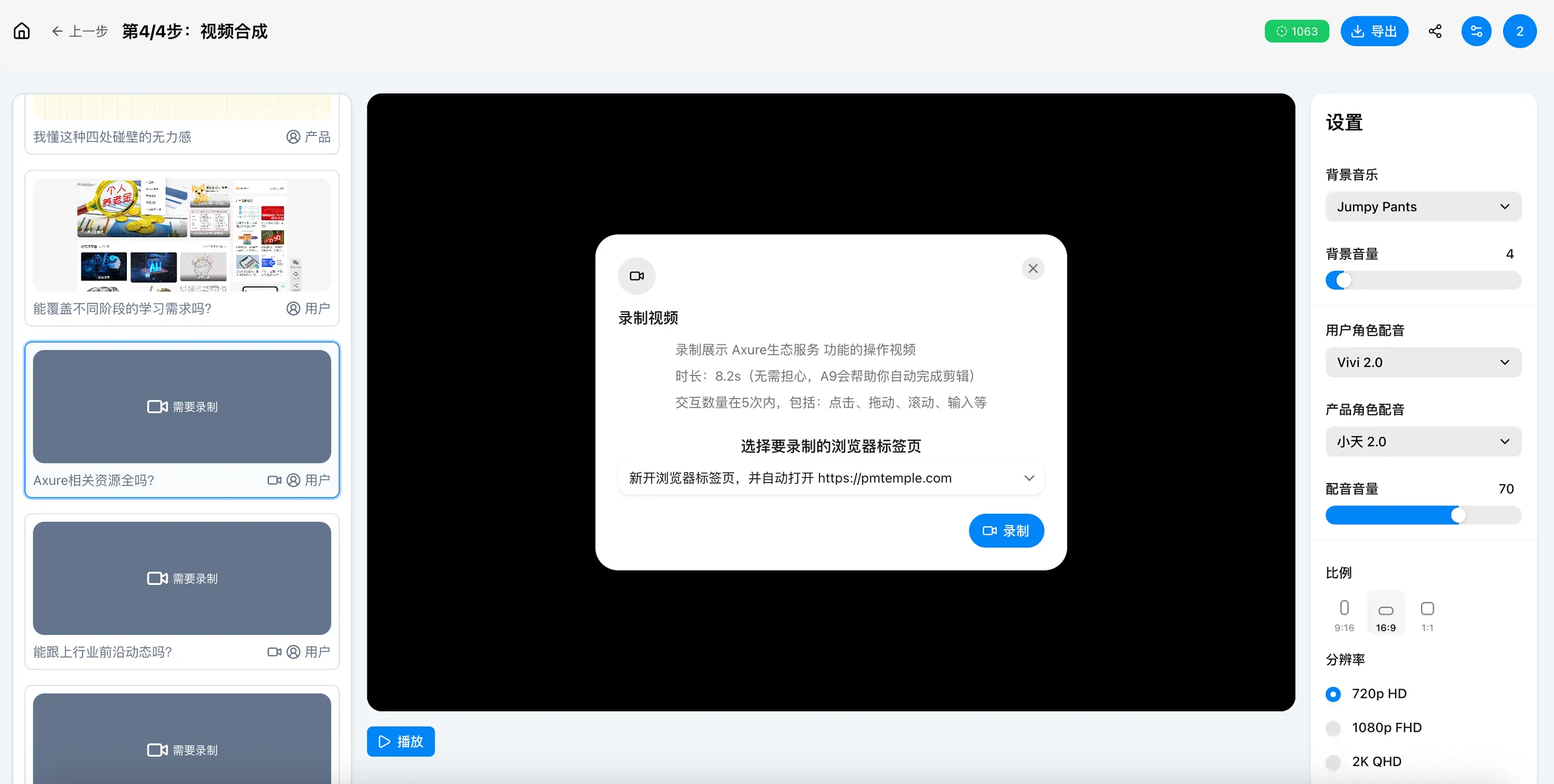Click the camera icon beside Axure相关资源全吗?
The image size is (1554, 784).
(274, 480)
